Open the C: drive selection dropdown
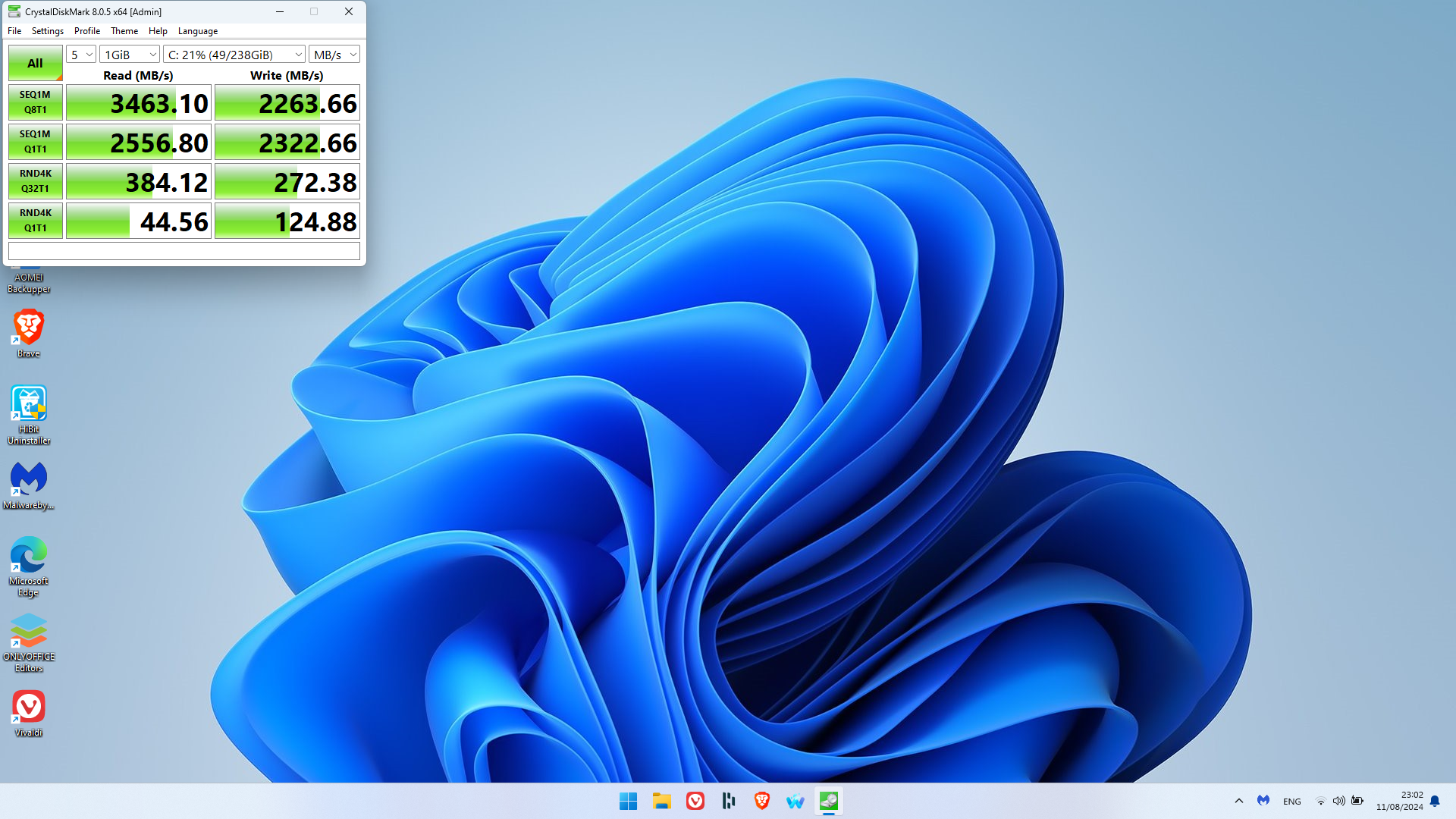This screenshot has height=819, width=1456. 234,55
